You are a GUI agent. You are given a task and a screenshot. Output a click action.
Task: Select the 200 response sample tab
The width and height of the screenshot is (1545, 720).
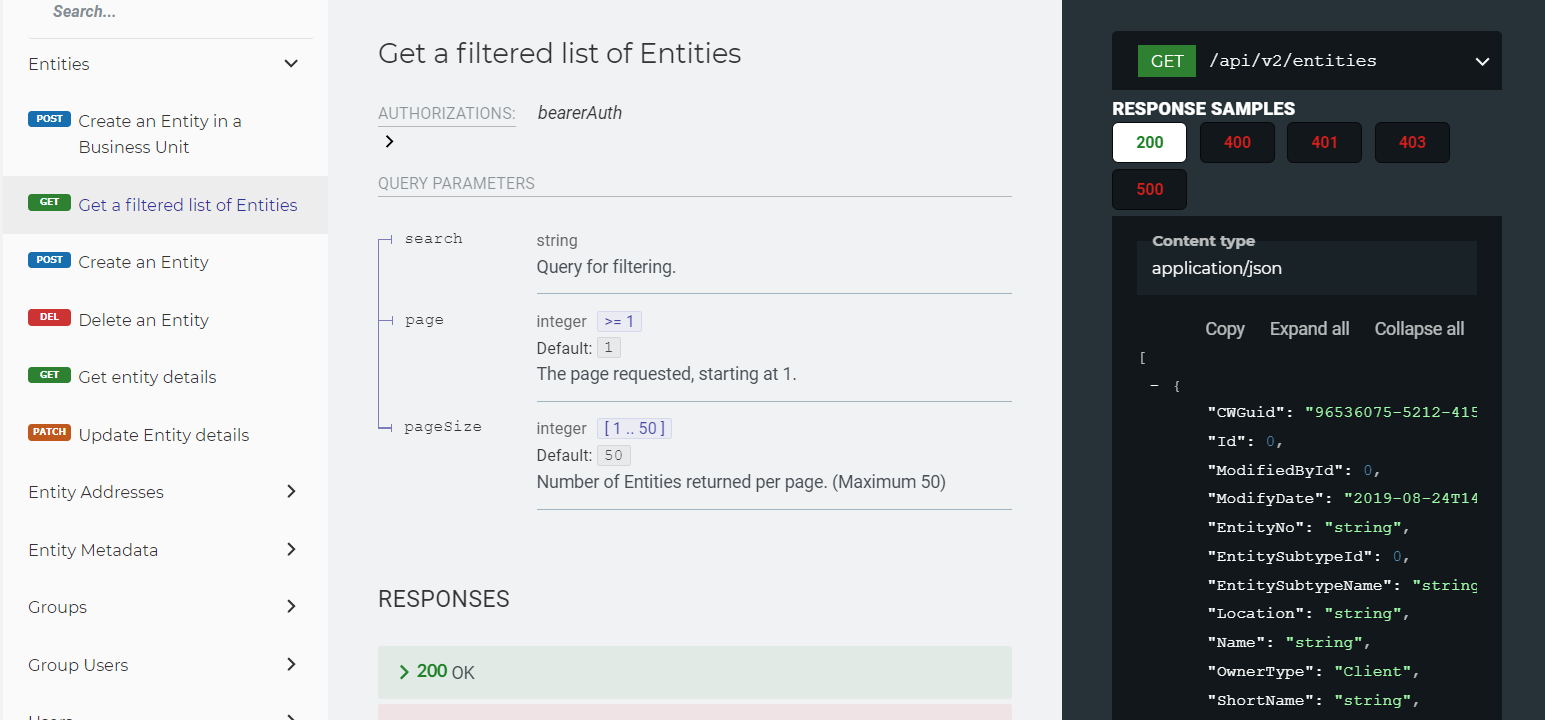[1149, 142]
